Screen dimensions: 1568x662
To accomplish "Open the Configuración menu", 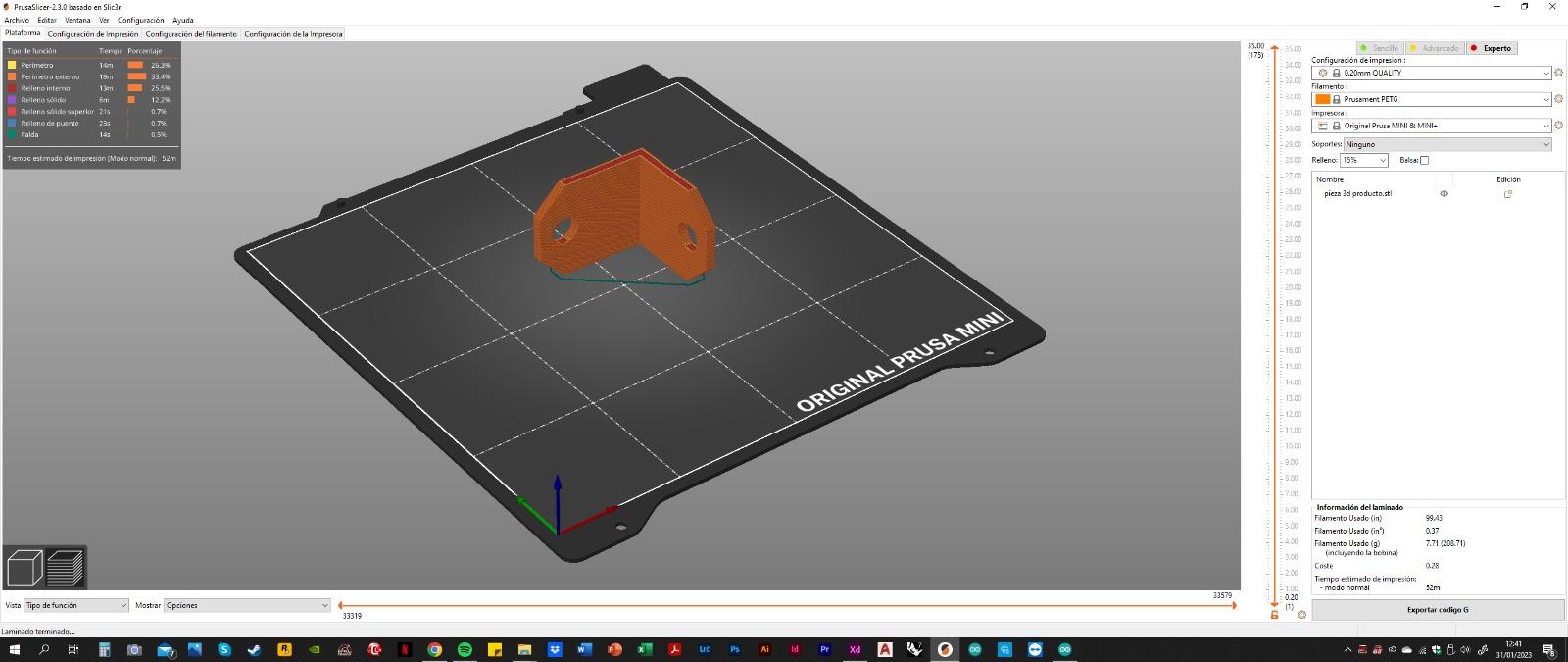I will click(x=141, y=20).
